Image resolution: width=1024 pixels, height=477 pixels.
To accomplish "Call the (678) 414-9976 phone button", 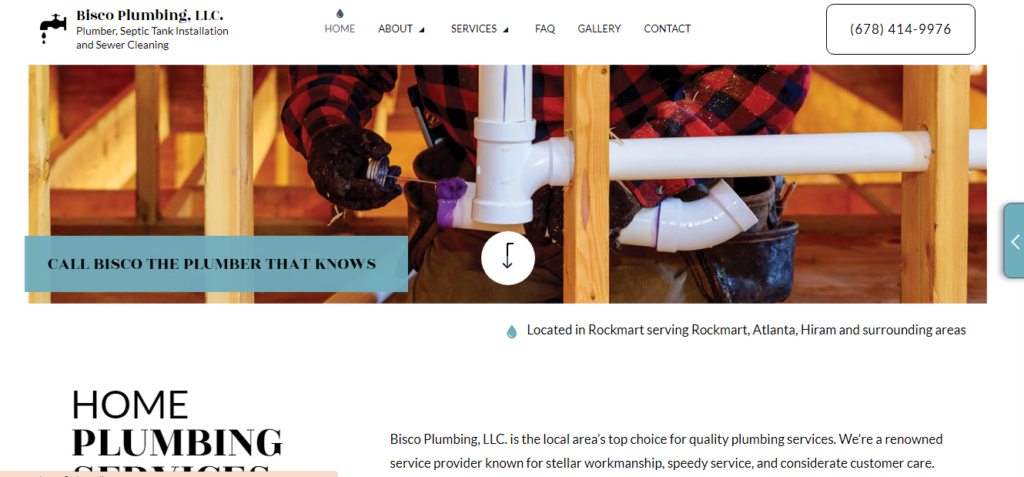I will pos(901,29).
